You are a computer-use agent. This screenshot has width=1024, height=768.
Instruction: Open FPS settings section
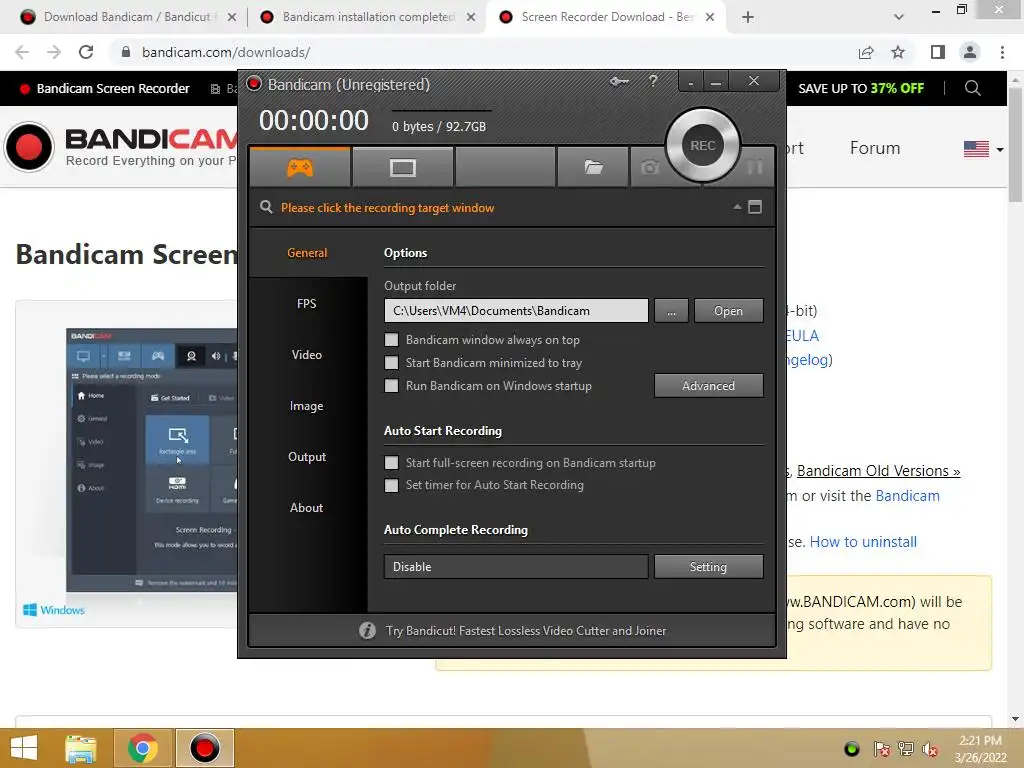[306, 304]
